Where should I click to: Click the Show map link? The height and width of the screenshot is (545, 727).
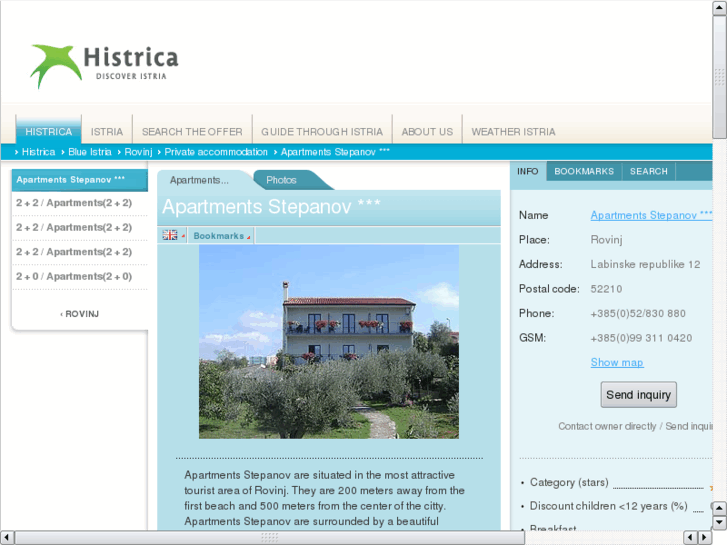pos(617,363)
